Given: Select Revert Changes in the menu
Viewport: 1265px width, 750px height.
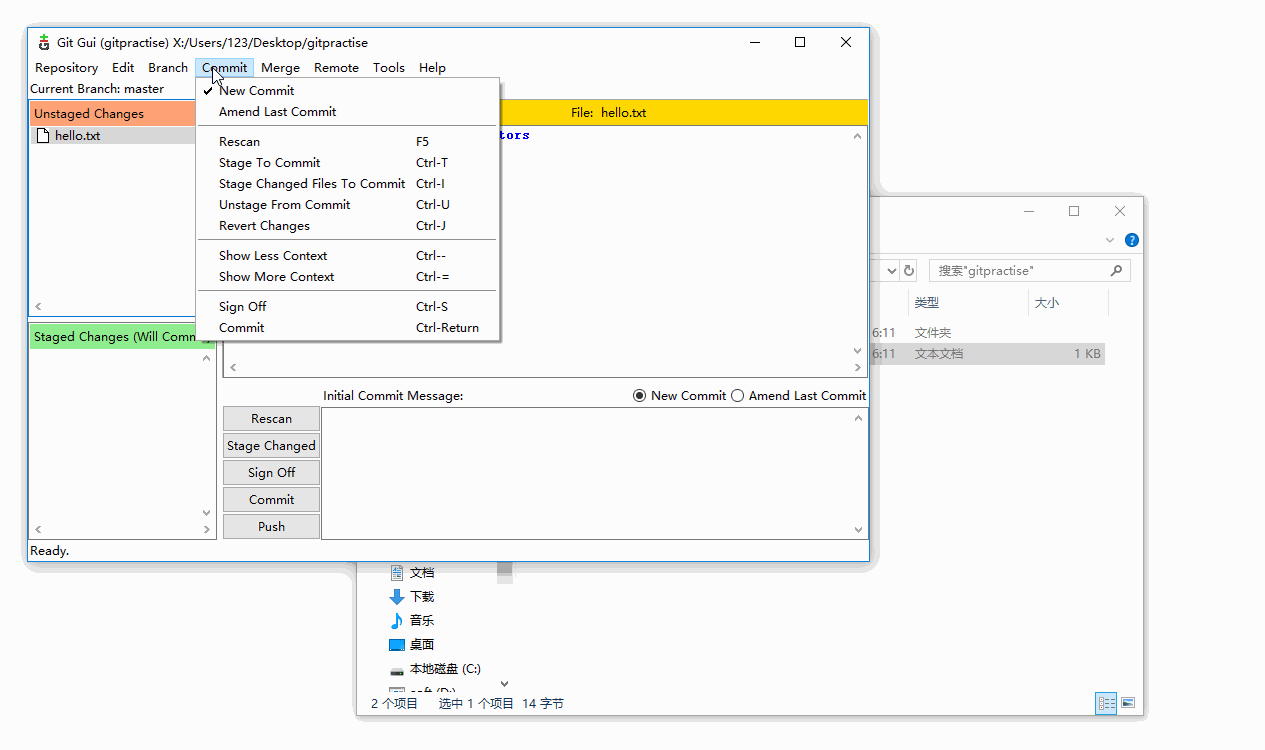Looking at the screenshot, I should click(348, 226).
